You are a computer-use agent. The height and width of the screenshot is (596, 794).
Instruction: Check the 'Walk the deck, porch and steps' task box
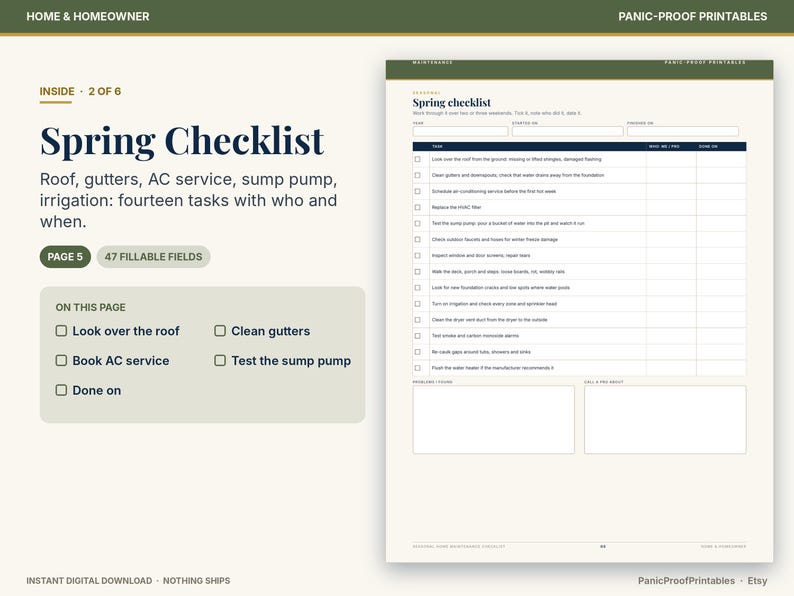418,272
